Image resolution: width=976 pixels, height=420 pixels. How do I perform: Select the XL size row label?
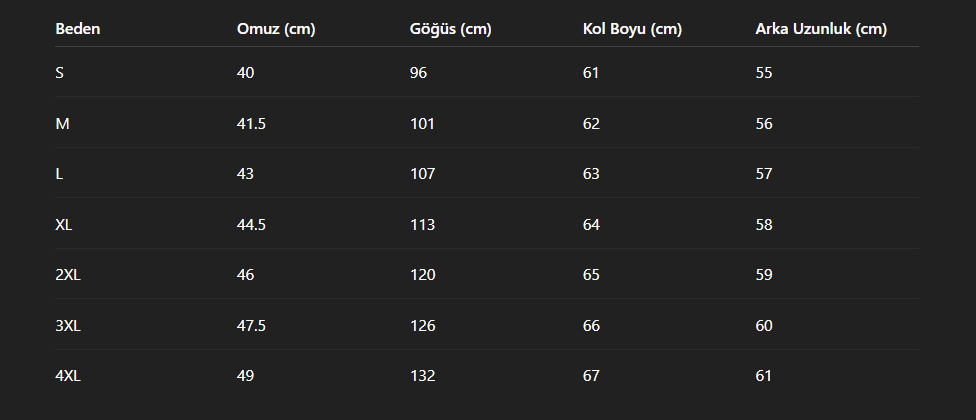63,225
